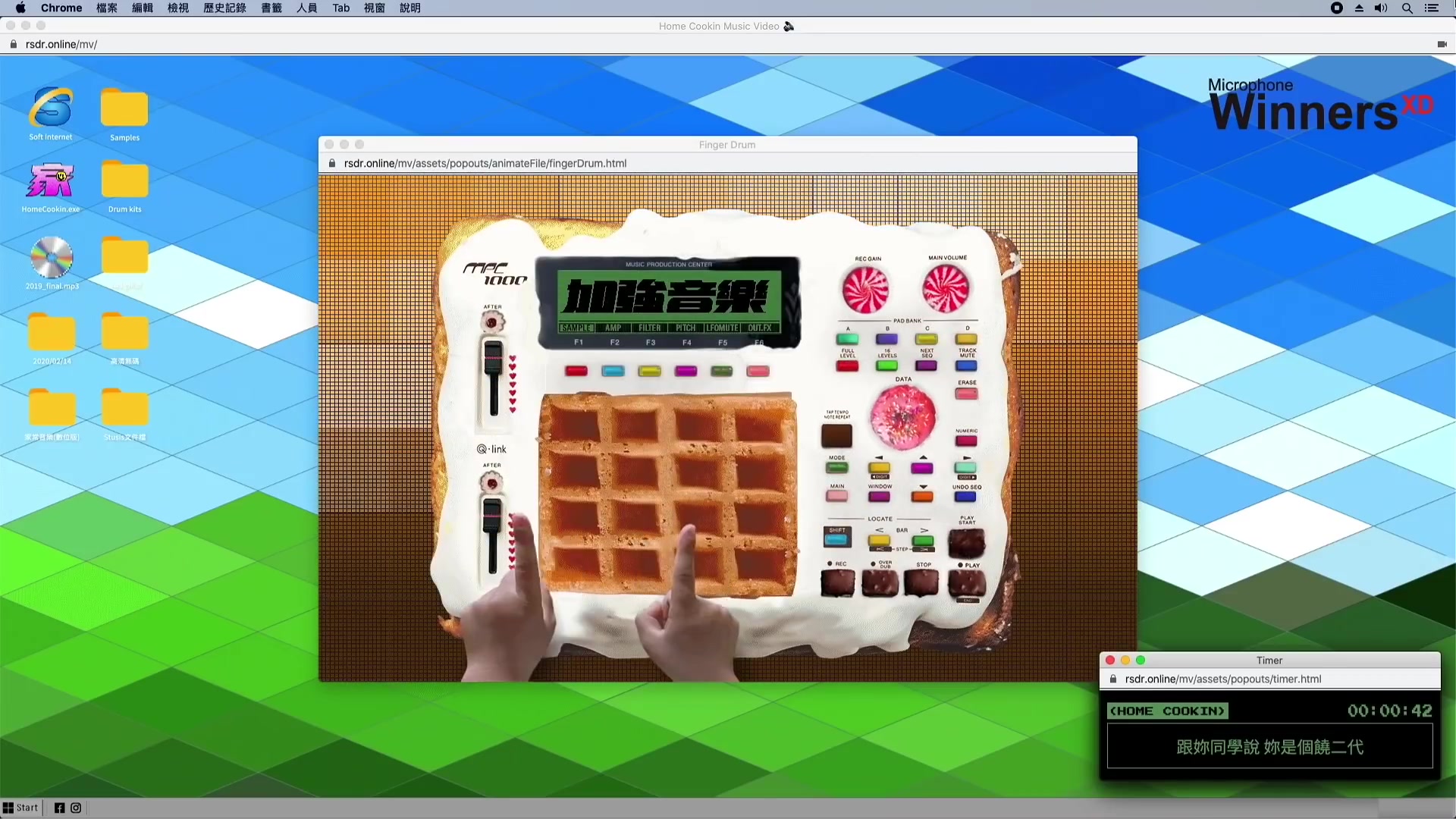Click the down arrow orange cursor button
Screen dimensions: 1456x819
pyautogui.click(x=922, y=497)
